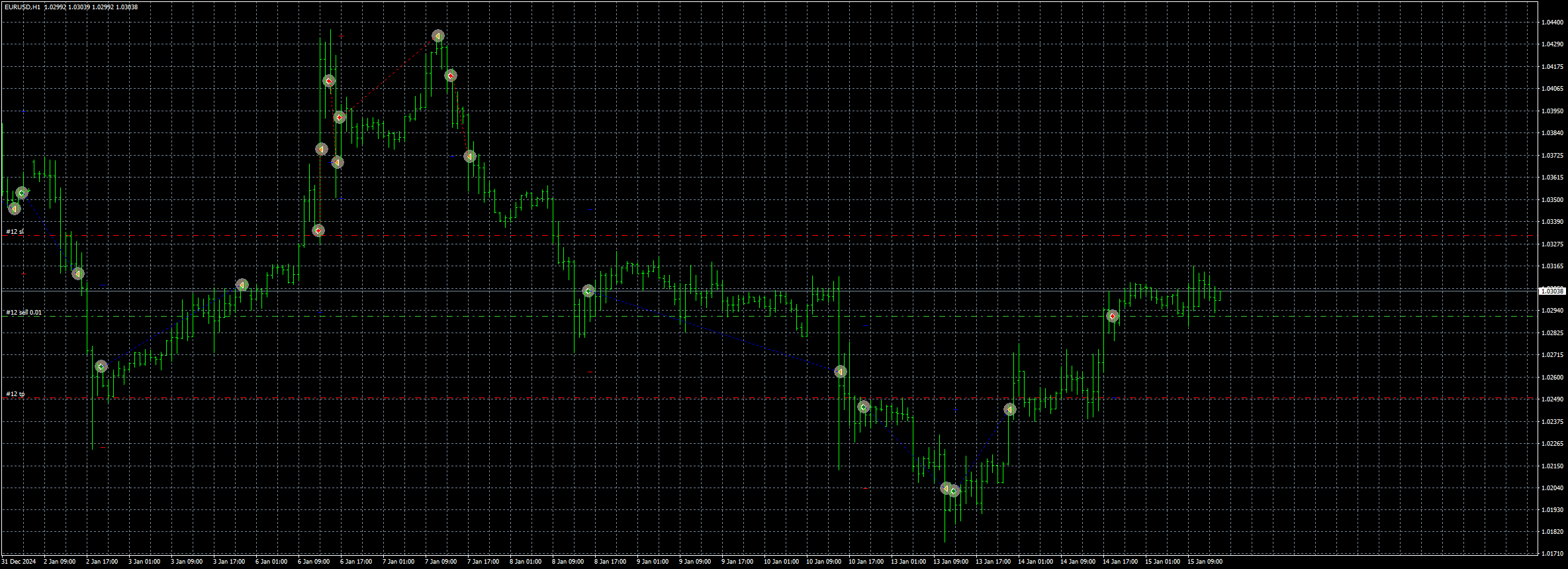The width and height of the screenshot is (1568, 569).
Task: Click the EURUSD,H1 chart title text
Action: pyautogui.click(x=22, y=7)
